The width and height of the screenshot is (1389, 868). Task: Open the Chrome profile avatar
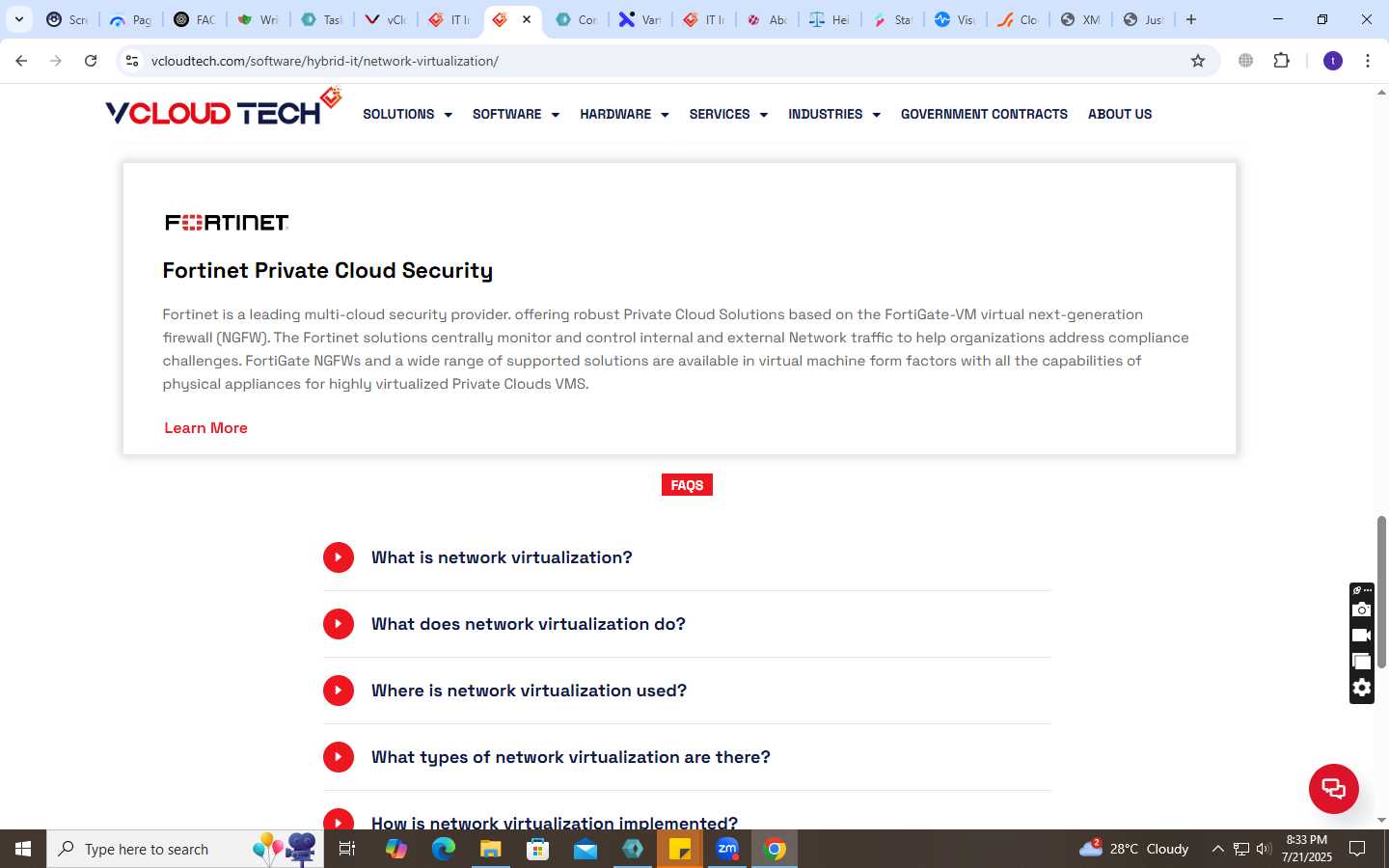pos(1333,61)
